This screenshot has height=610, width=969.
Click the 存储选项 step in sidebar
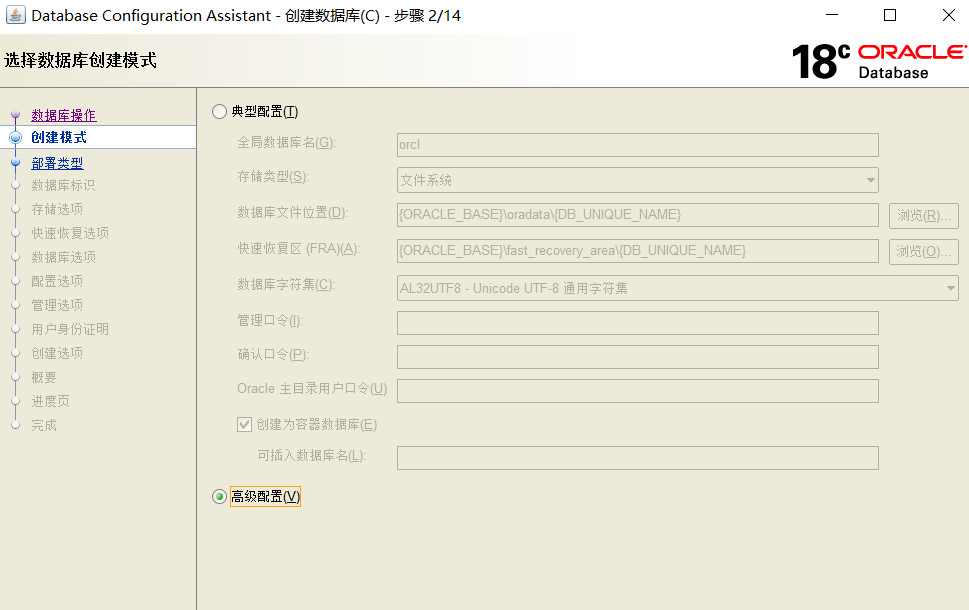pos(57,210)
